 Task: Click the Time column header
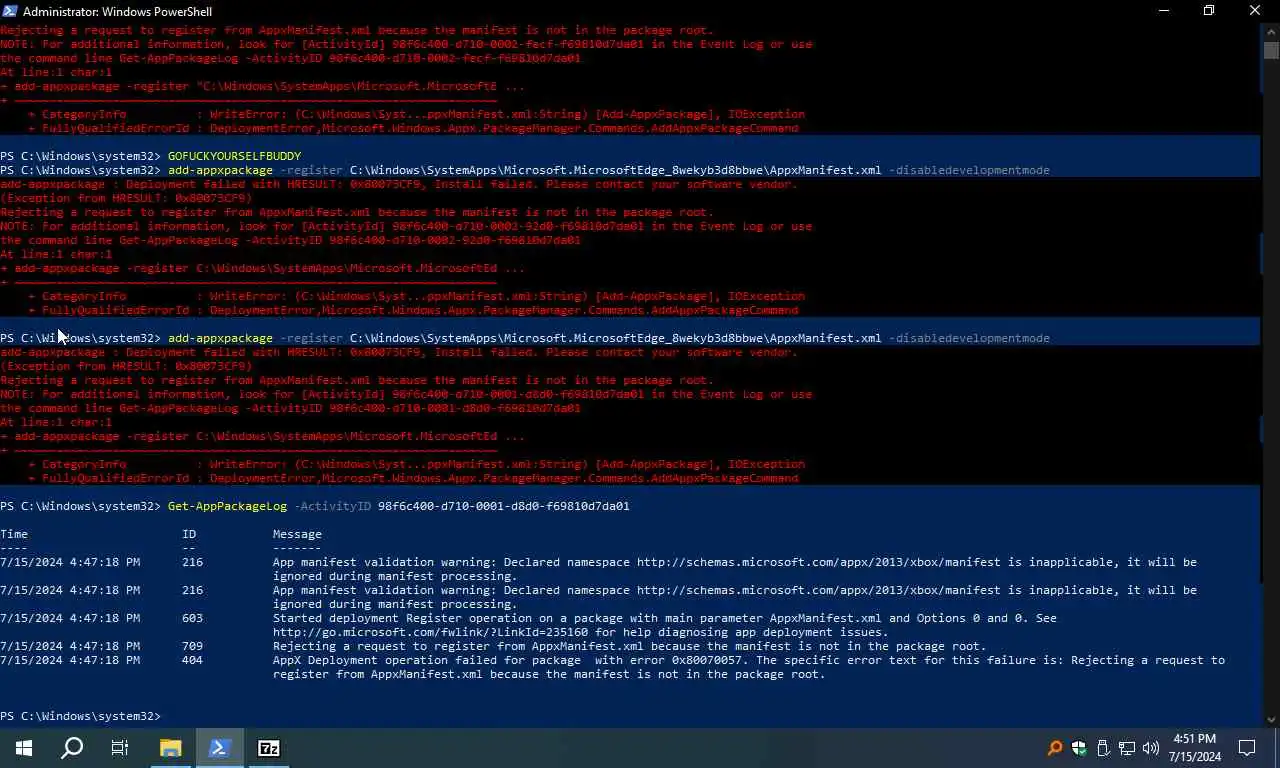(14, 534)
